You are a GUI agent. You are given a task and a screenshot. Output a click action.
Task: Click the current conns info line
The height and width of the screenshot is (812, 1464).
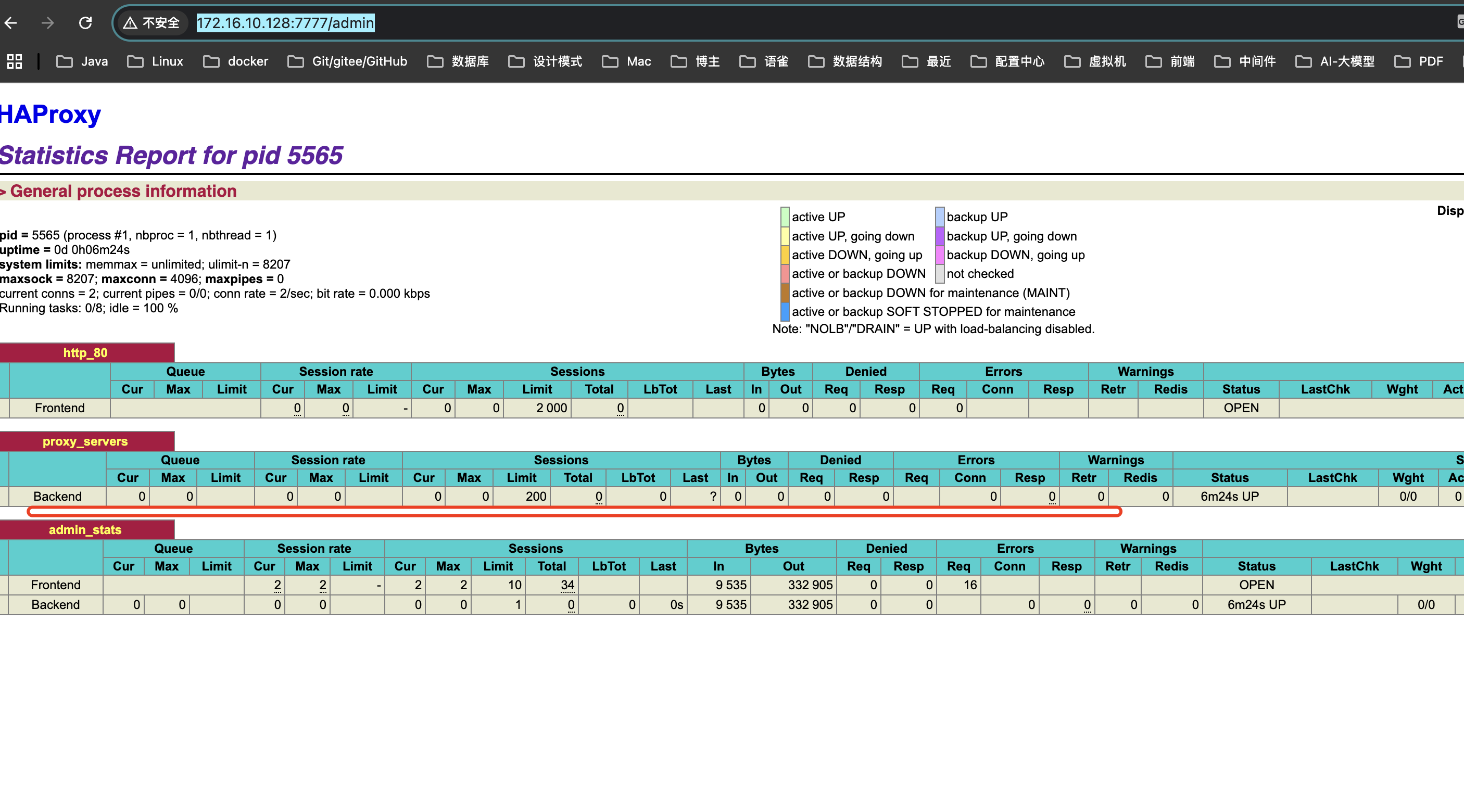[x=215, y=294]
